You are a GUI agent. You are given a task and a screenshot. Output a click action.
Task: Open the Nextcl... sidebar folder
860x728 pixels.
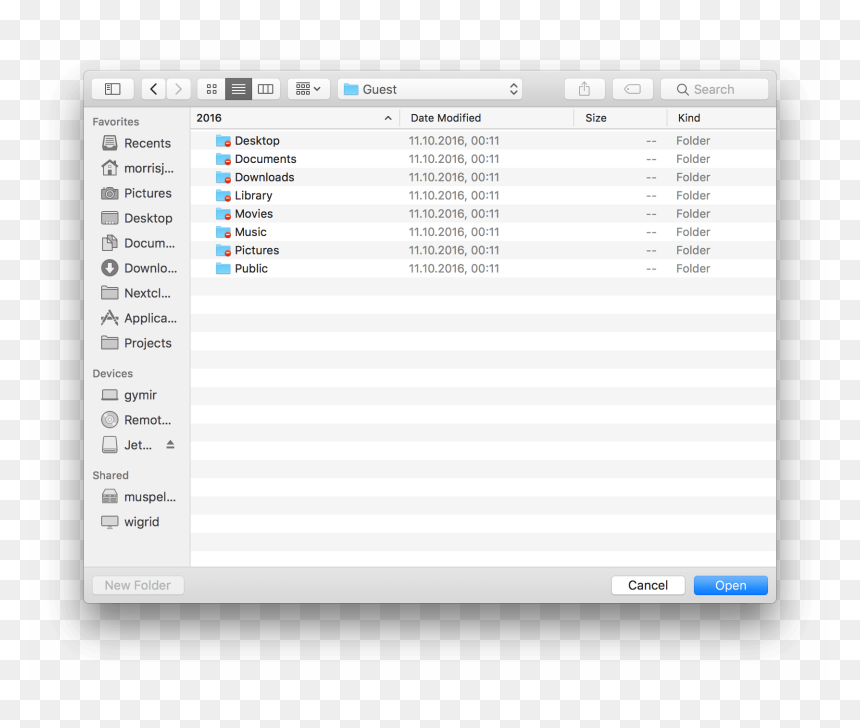[x=137, y=293]
